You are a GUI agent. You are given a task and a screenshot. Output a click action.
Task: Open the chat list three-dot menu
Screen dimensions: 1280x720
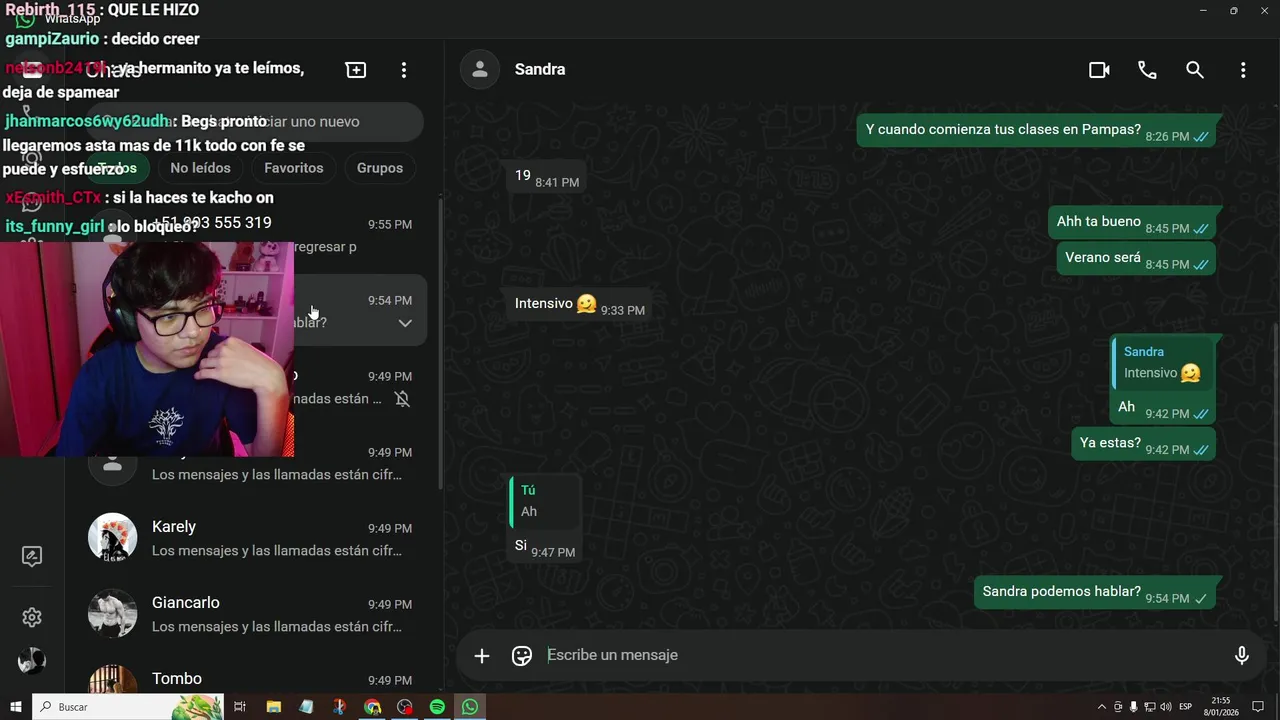point(404,70)
